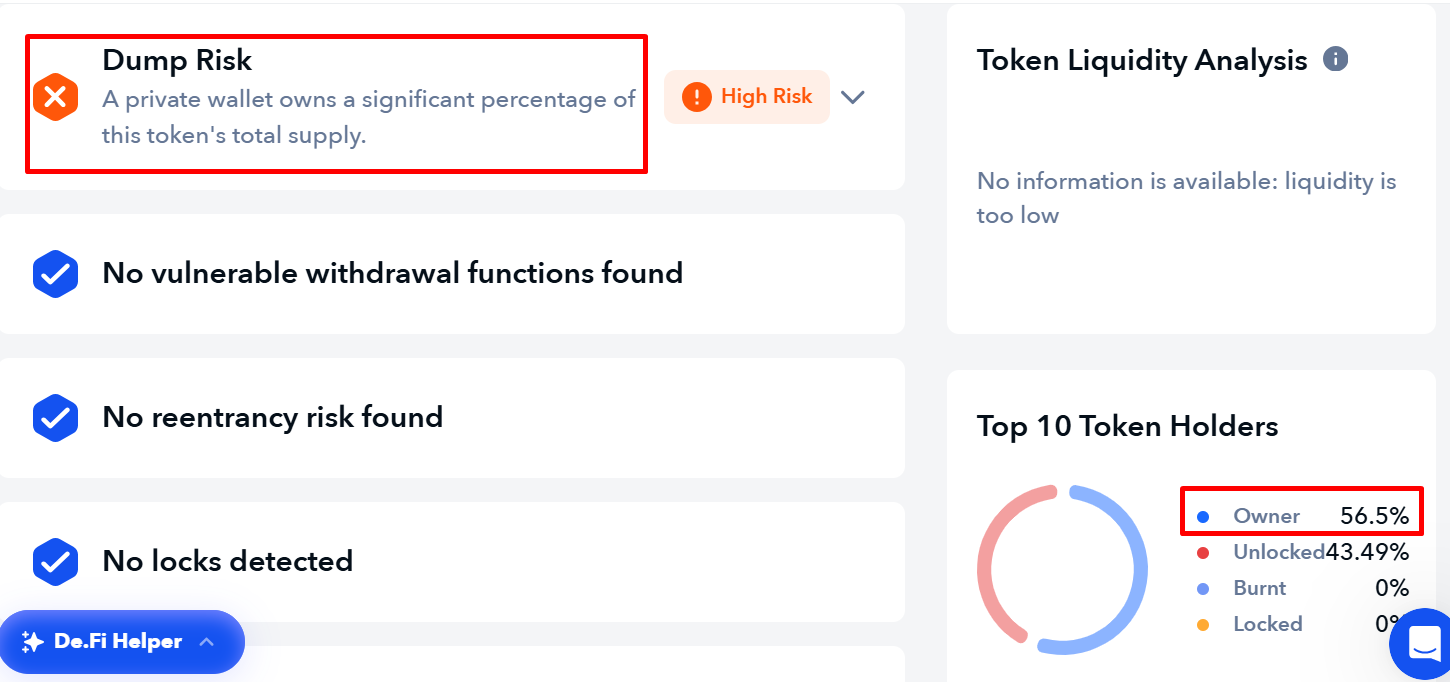Click the Dump Risk heading text
The width and height of the screenshot is (1450, 682).
coord(177,60)
